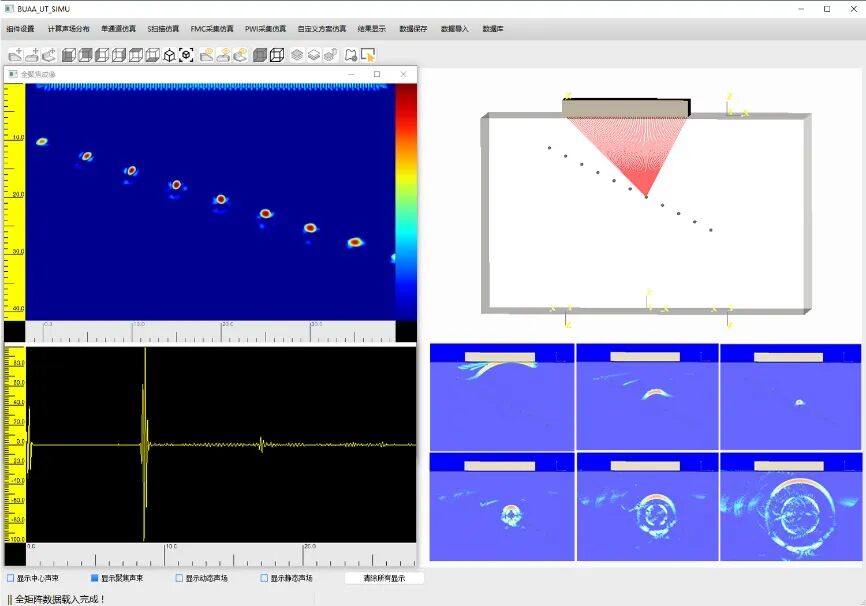This screenshot has width=866, height=606.
Task: Click the 清除所有显示 button
Action: pyautogui.click(x=384, y=578)
